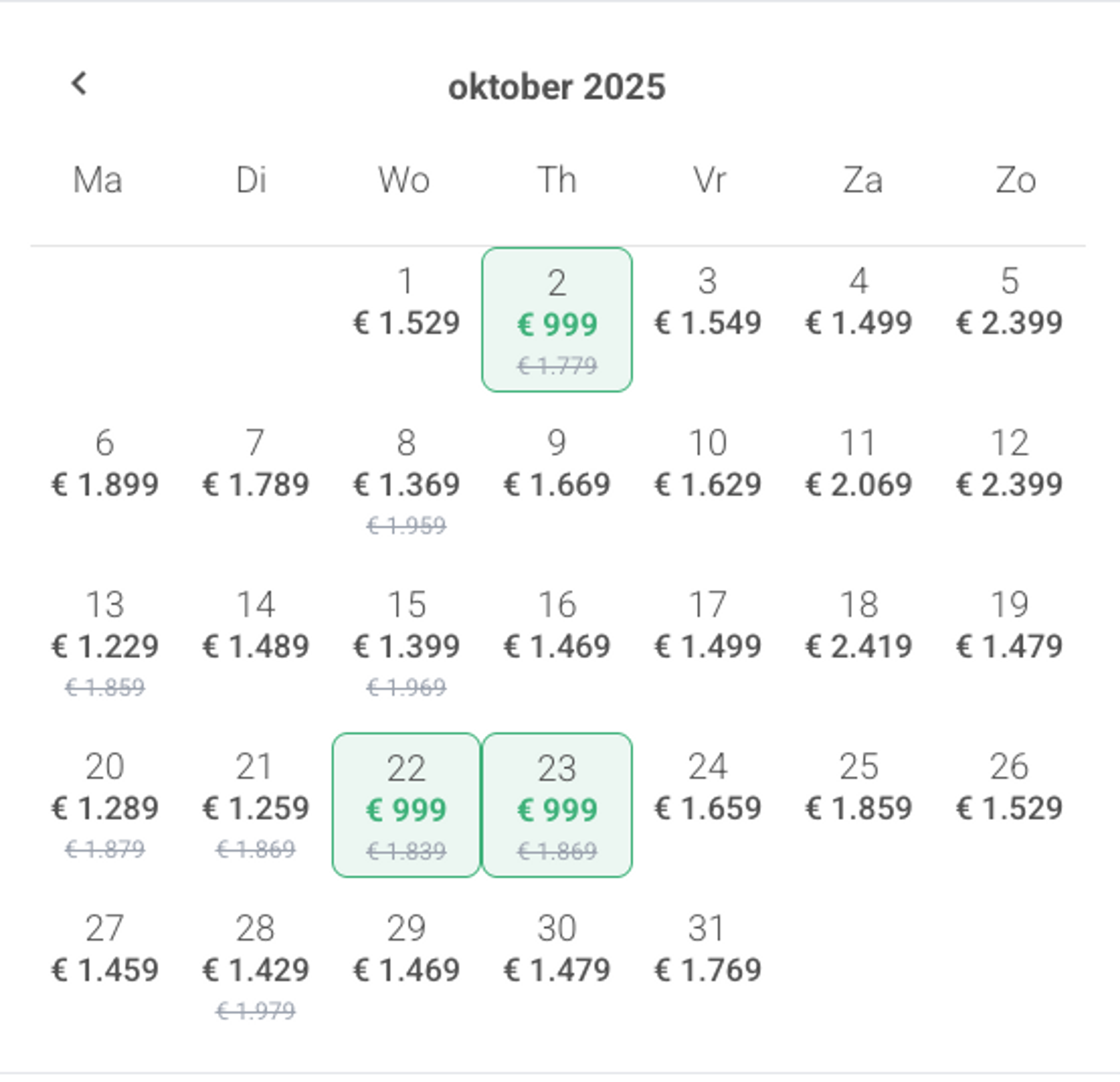Go back to previous month with arrow
This screenshot has height=1082, width=1120.
[x=79, y=84]
